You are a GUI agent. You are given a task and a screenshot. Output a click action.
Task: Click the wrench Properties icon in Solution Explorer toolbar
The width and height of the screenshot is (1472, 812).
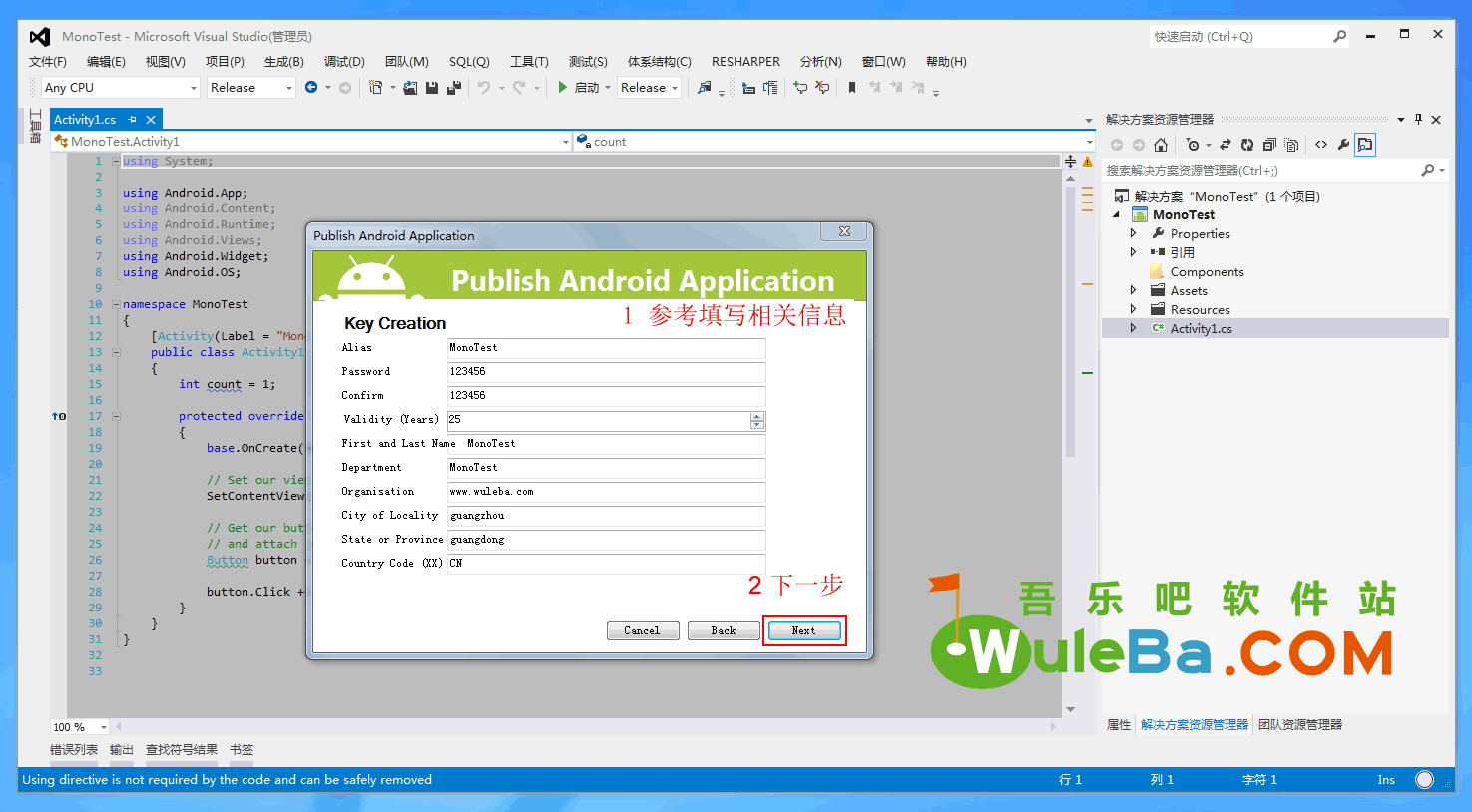1343,145
